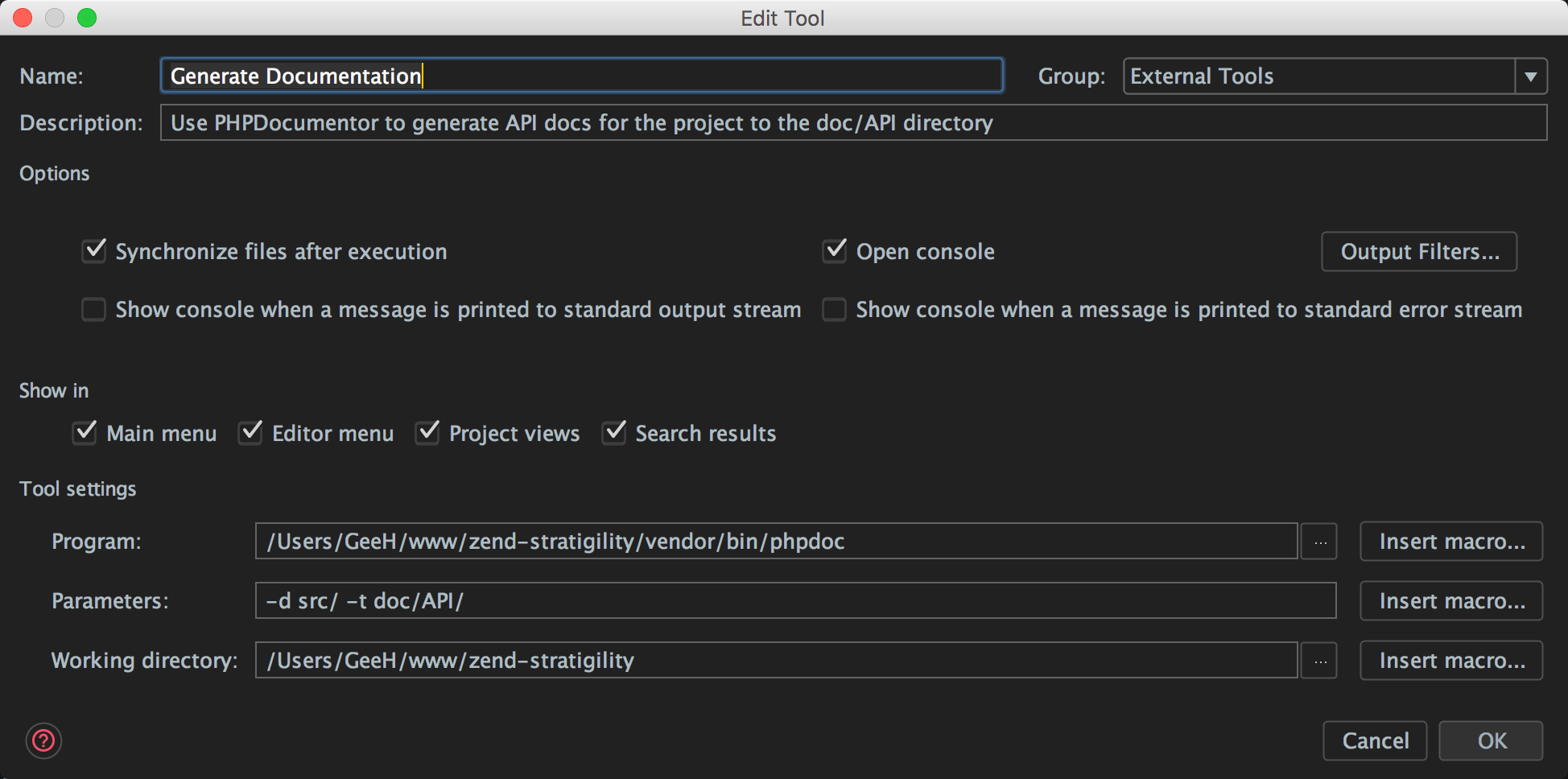Click Insert macro for the Working directory field

(x=1450, y=660)
